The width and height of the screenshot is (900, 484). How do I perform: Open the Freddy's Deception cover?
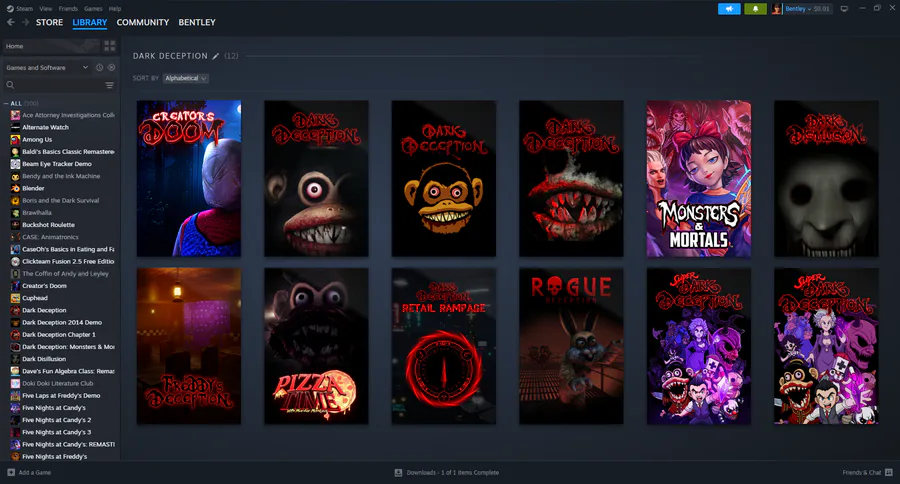pos(189,346)
